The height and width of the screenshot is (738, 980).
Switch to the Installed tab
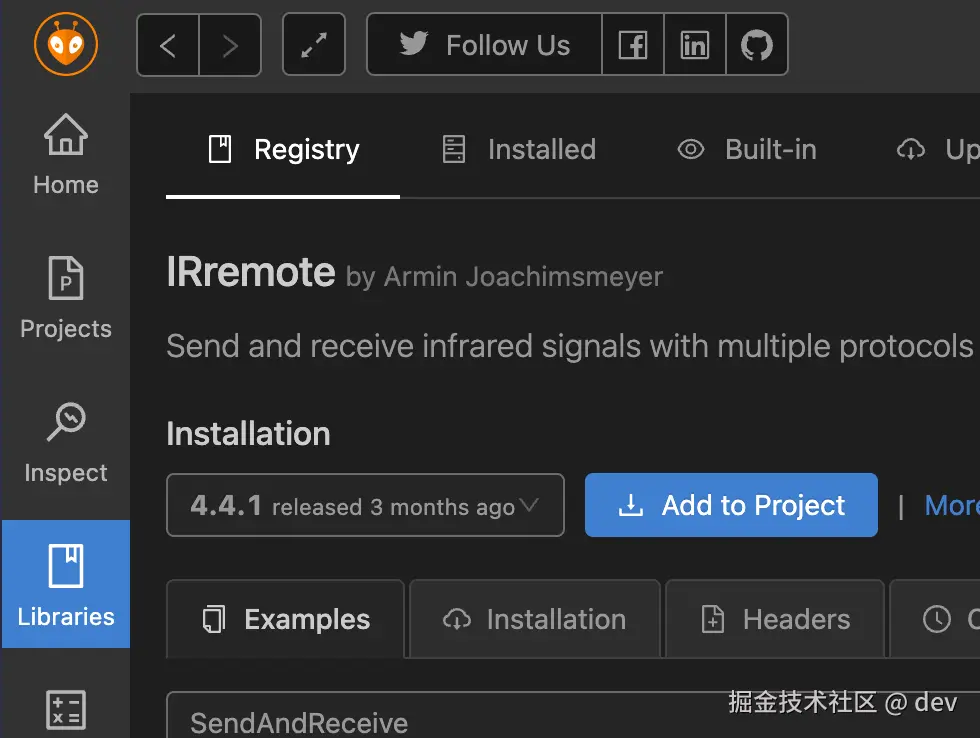tap(519, 150)
